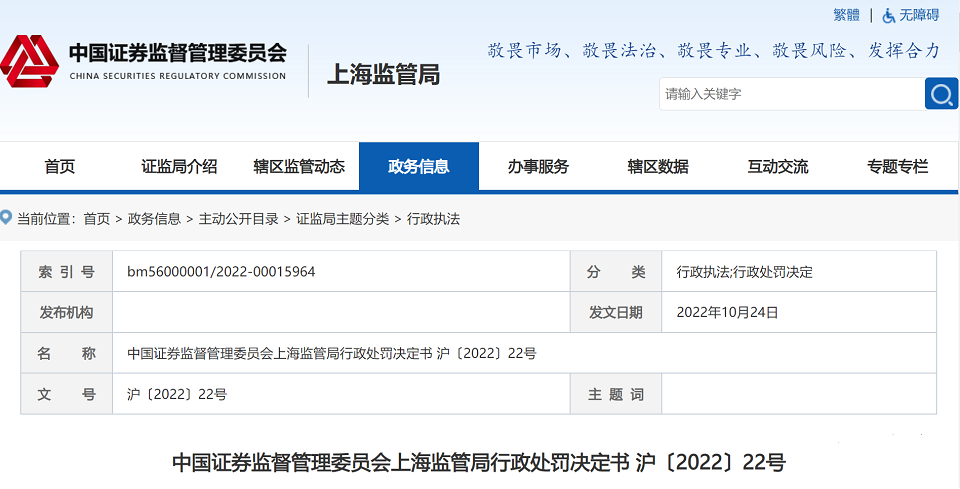
Task: Click the 上海监管局 header title
Action: pyautogui.click(x=383, y=75)
